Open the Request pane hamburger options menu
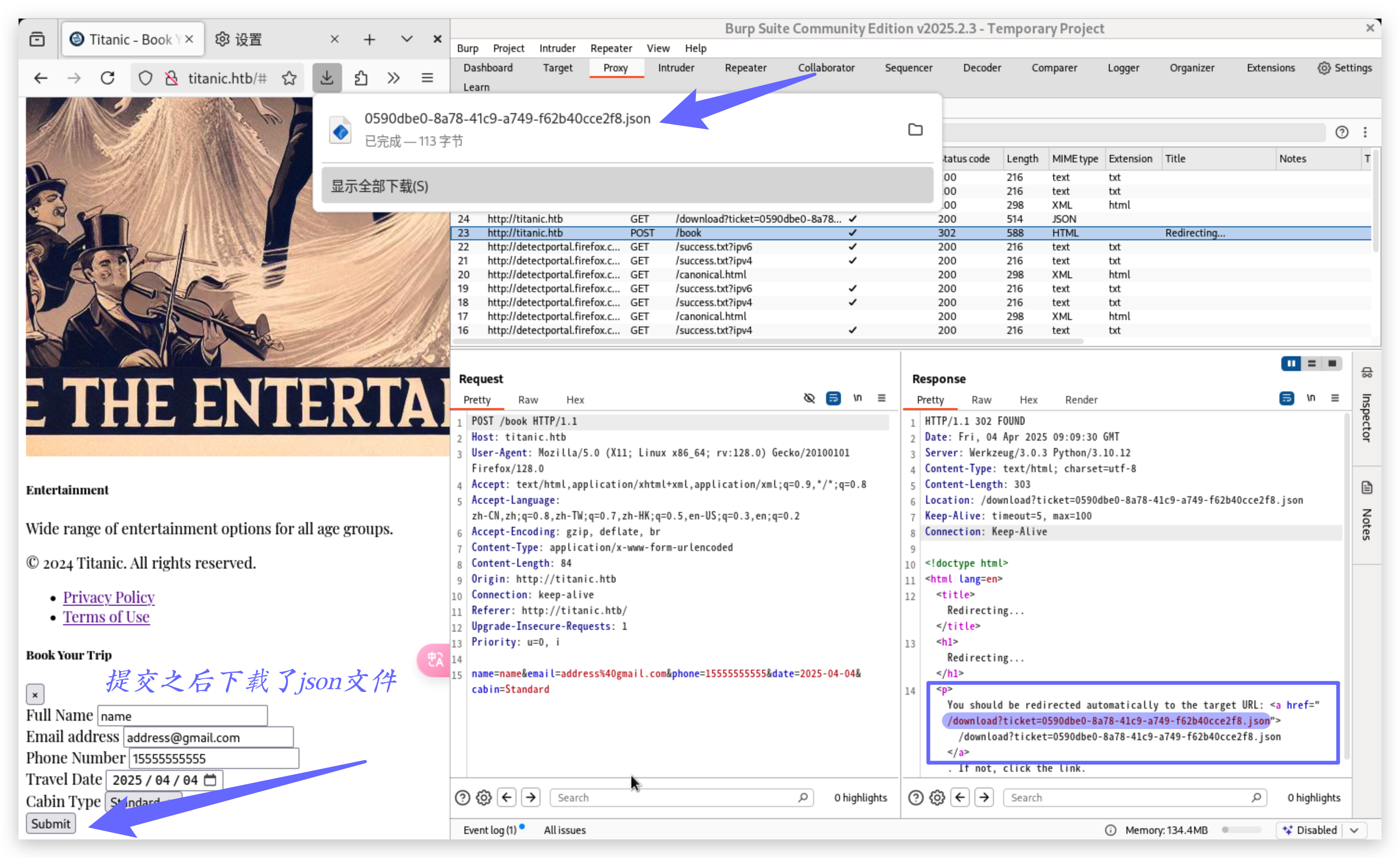Image resolution: width=1400 pixels, height=858 pixels. coord(881,398)
